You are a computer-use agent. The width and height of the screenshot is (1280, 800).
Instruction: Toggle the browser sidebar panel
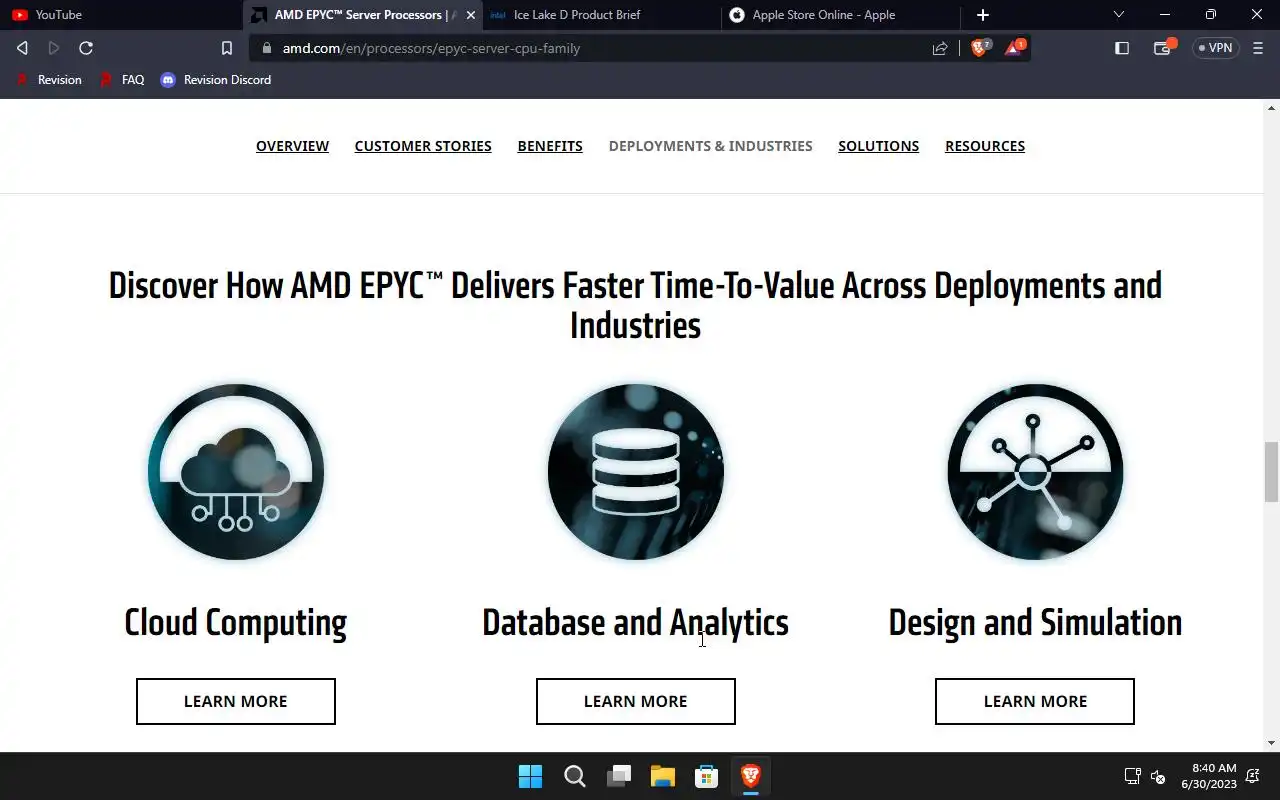coord(1122,48)
